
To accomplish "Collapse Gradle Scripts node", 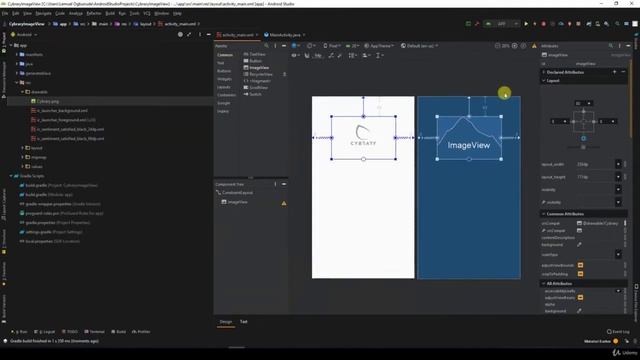I will [11, 176].
